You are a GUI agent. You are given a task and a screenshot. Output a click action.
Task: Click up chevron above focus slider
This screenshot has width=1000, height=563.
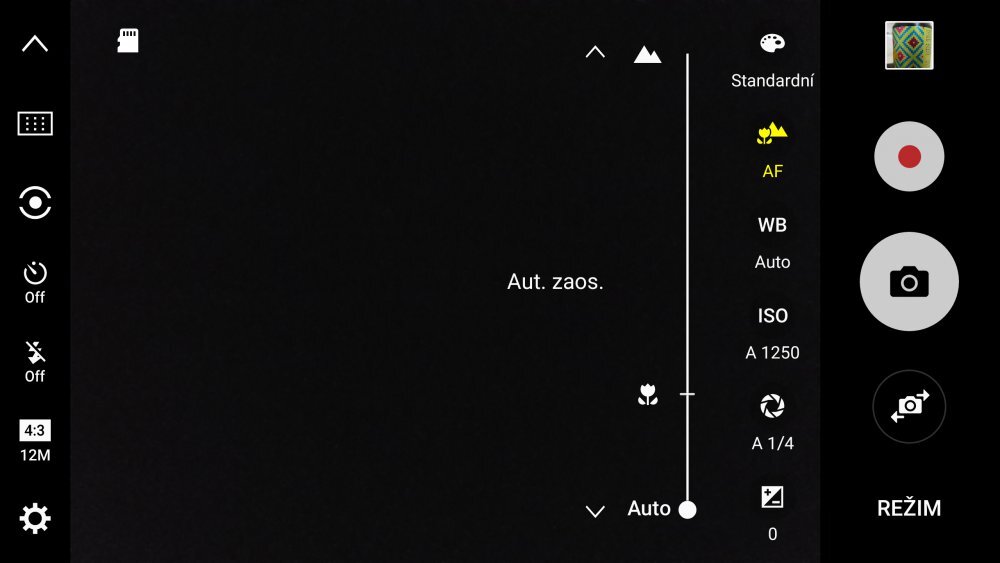[x=595, y=52]
